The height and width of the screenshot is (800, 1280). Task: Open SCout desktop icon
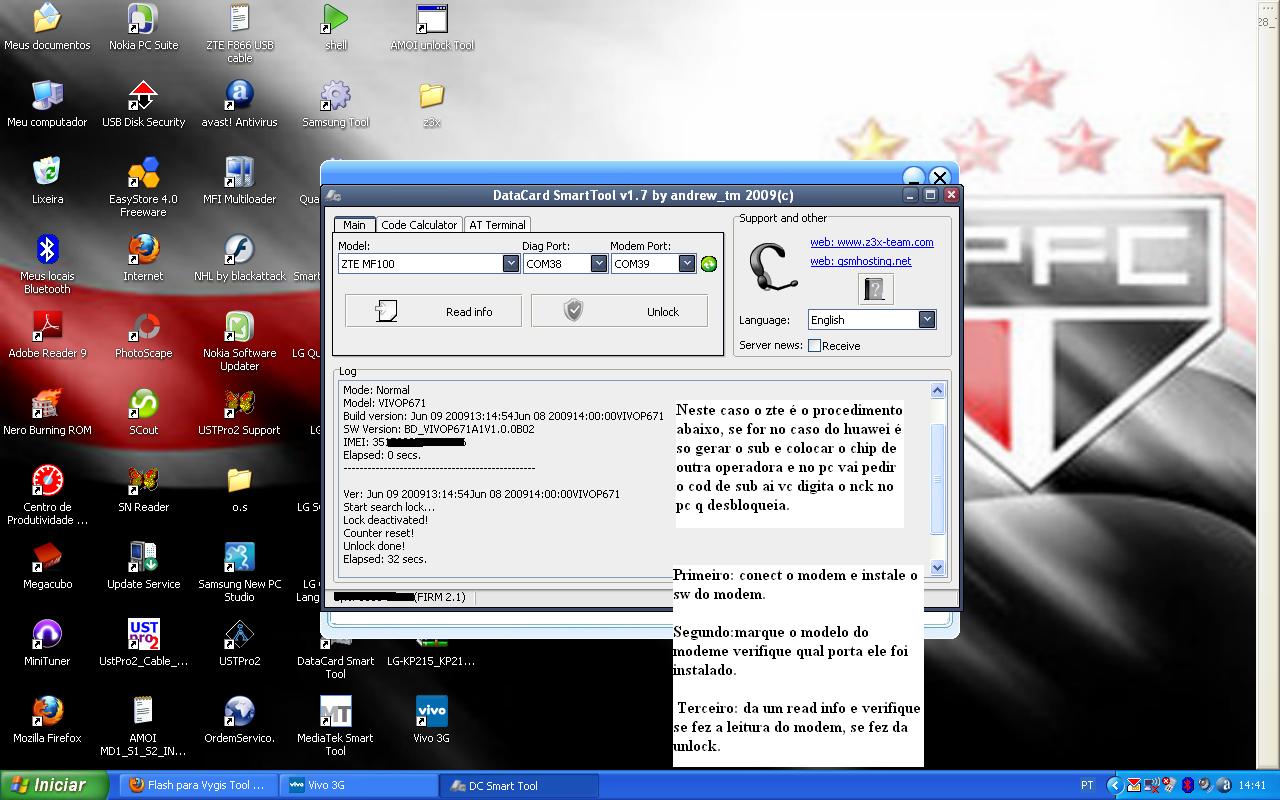(x=143, y=412)
